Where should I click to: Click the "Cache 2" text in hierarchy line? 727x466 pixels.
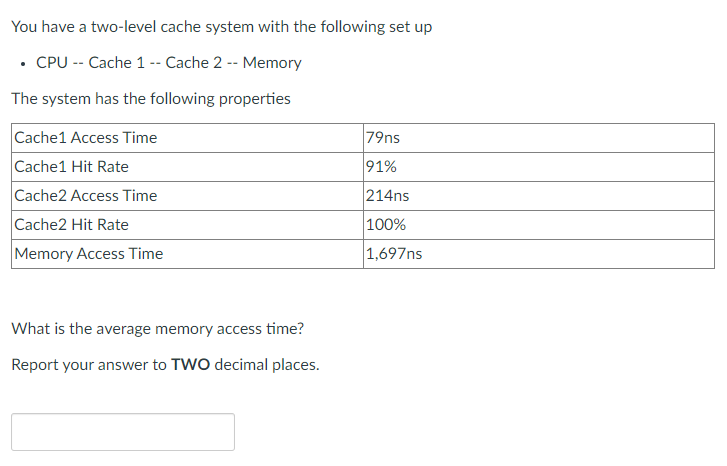[x=193, y=63]
